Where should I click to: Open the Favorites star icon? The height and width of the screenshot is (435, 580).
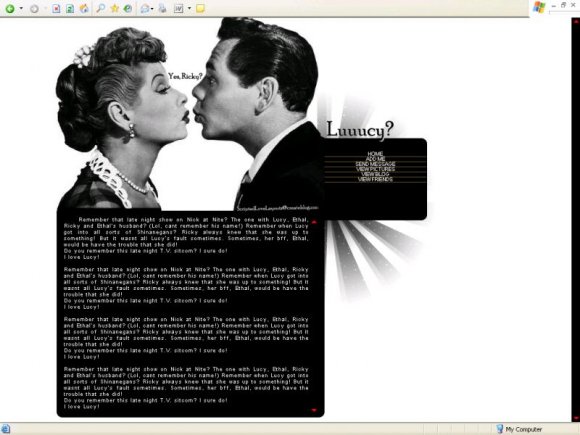click(114, 8)
